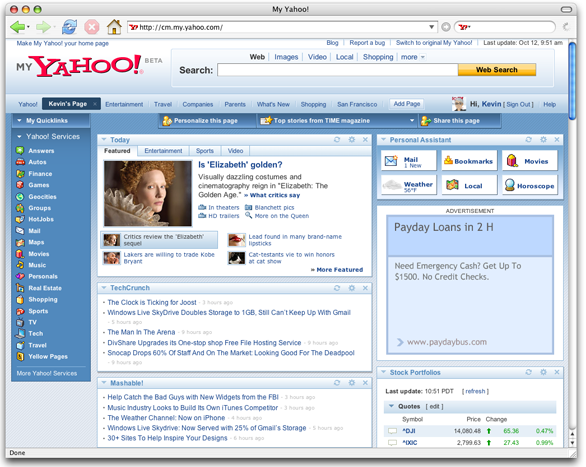Collapse the Personal Assistant module
Image resolution: width=586 pixels, height=467 pixels.
click(383, 139)
